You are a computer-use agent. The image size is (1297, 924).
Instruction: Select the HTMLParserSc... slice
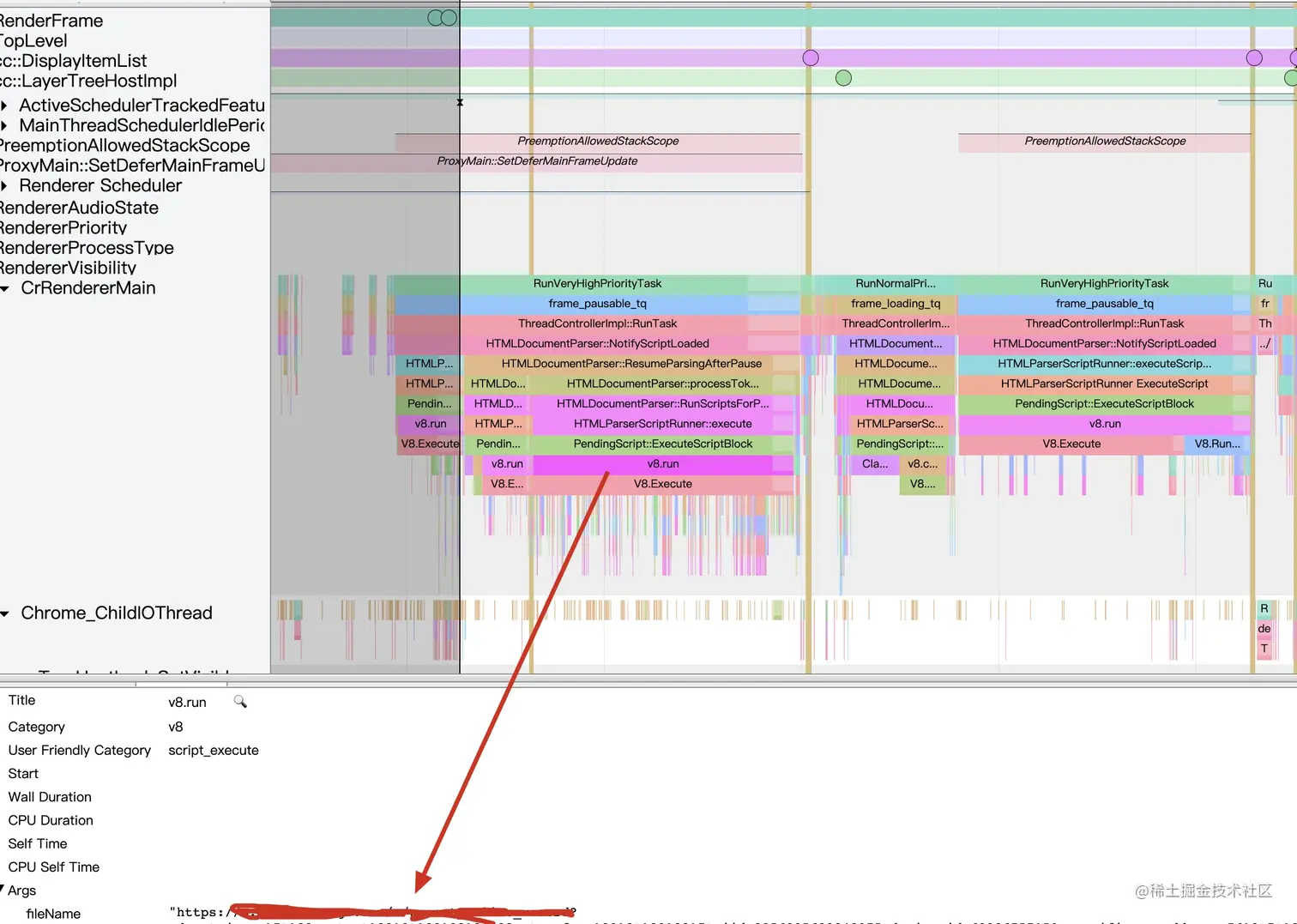point(899,424)
